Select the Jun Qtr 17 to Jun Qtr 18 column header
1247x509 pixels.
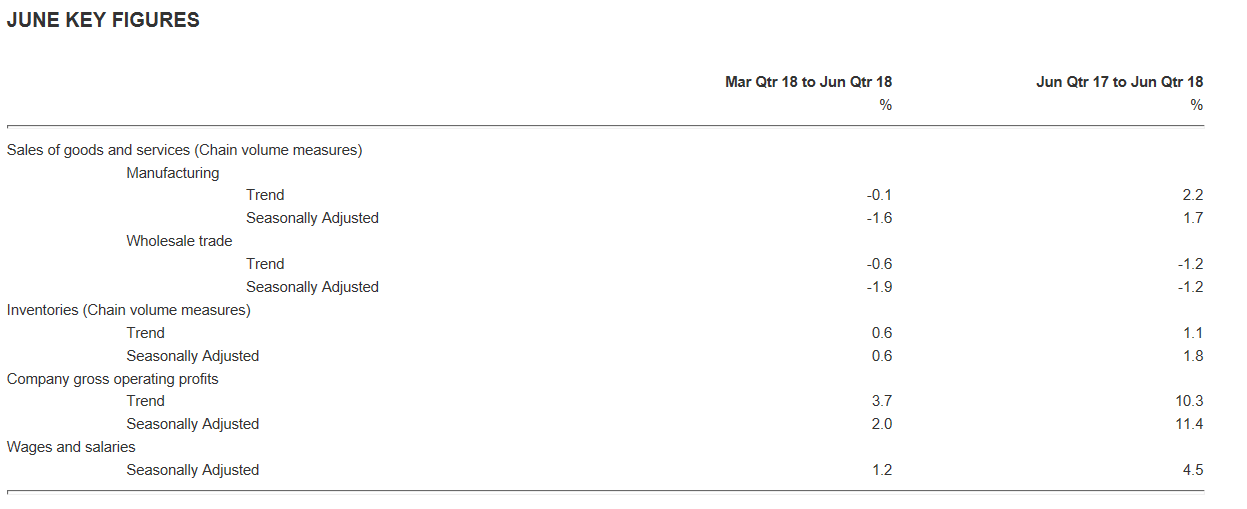[1119, 82]
